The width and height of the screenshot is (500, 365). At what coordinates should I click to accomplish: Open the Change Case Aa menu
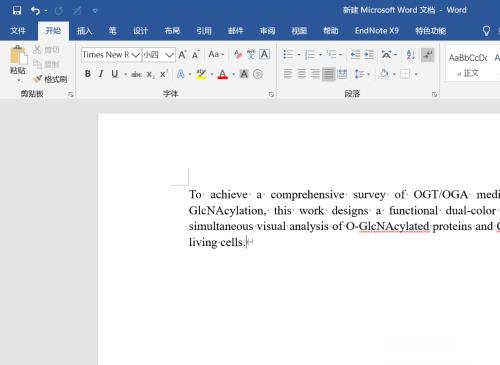tap(216, 54)
